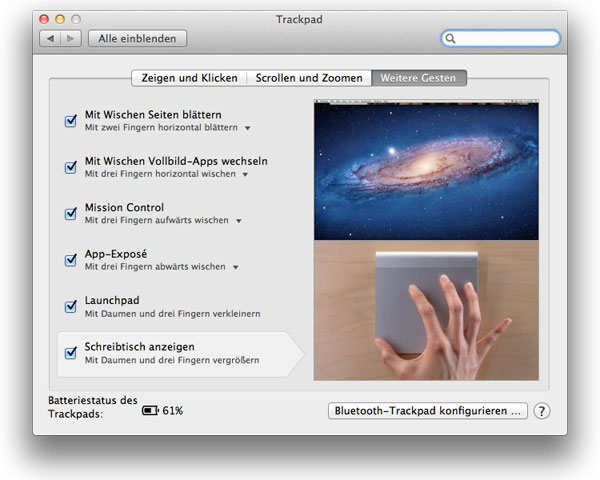
Task: Toggle Schreibtisch anzeigen checkbox
Action: click(71, 352)
